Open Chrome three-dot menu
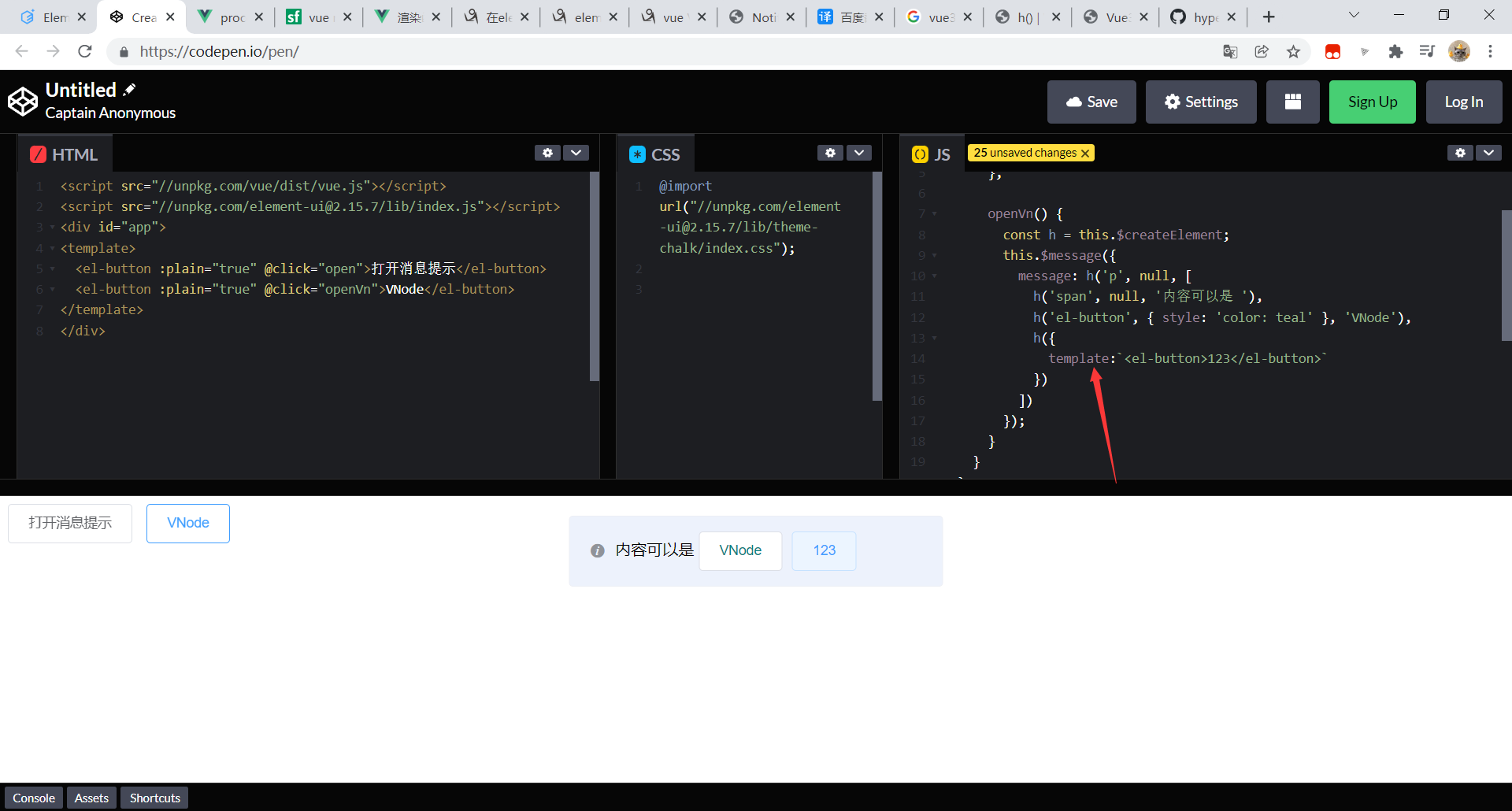Viewport: 1512px width, 811px height. click(1490, 51)
